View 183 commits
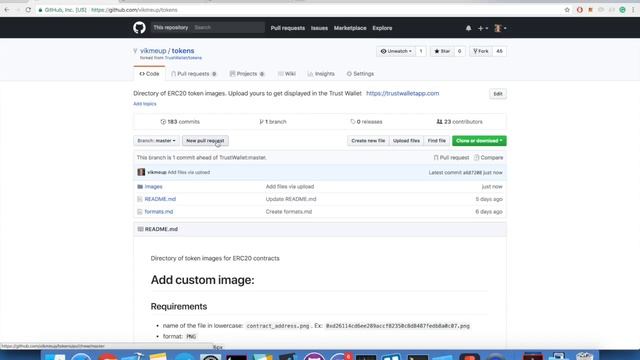Screen dimensions: 640x360 click(180, 122)
